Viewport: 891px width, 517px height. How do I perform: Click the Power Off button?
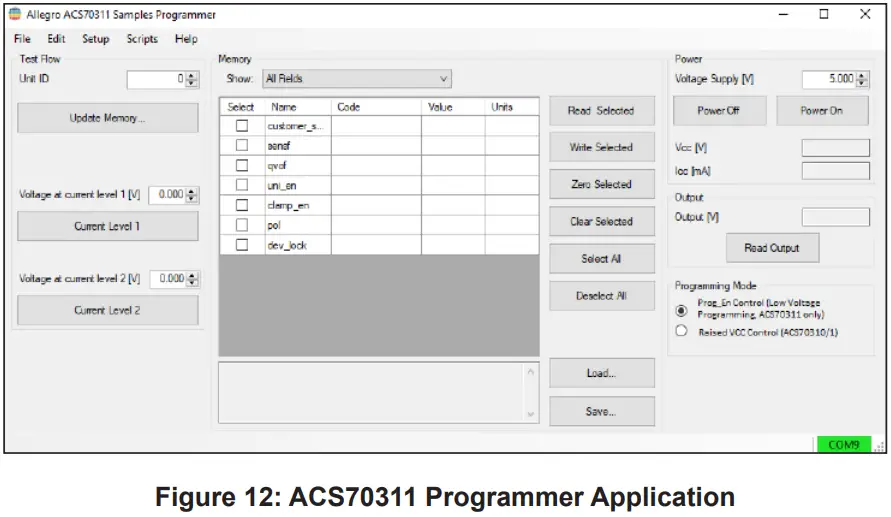coord(719,111)
